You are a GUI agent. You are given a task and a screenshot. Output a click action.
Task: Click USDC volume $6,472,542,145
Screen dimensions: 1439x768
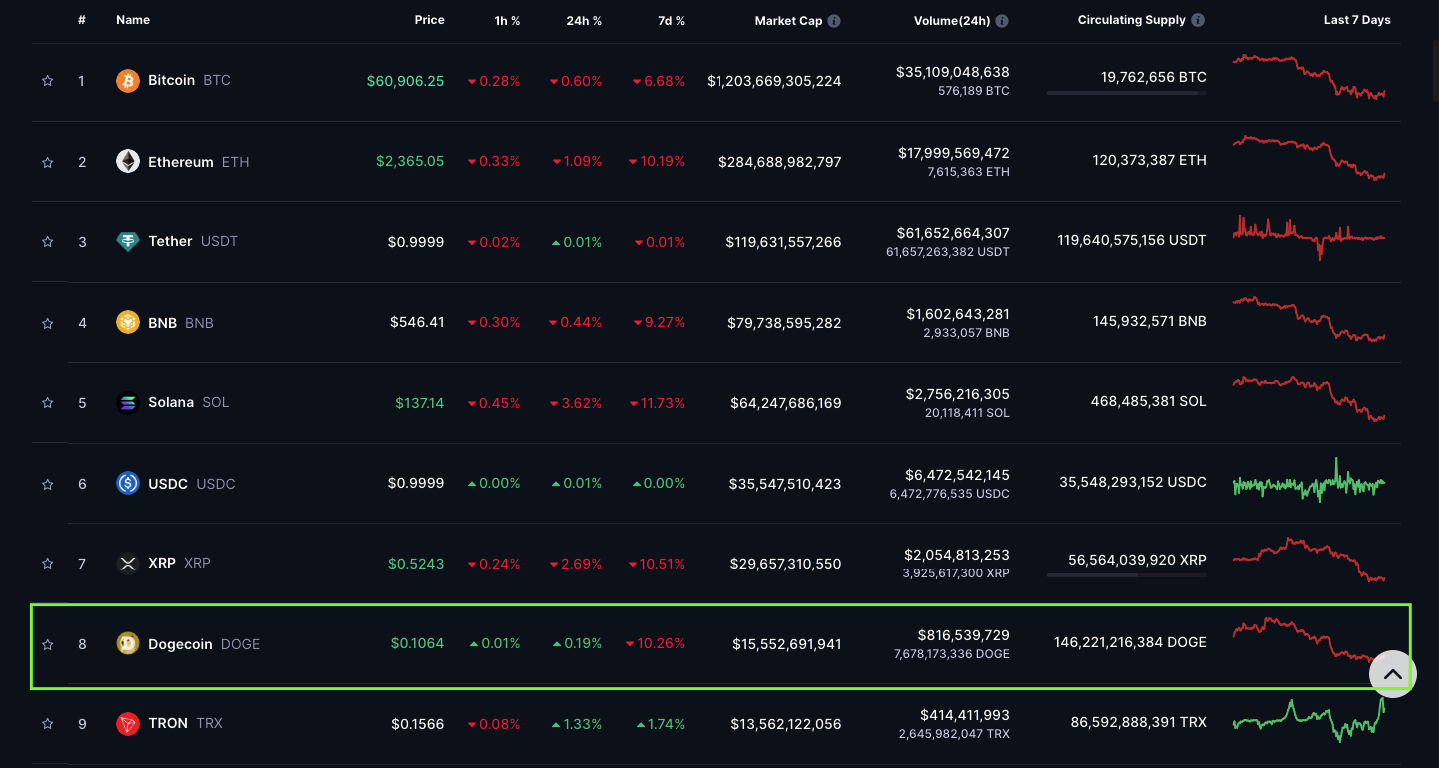957,475
